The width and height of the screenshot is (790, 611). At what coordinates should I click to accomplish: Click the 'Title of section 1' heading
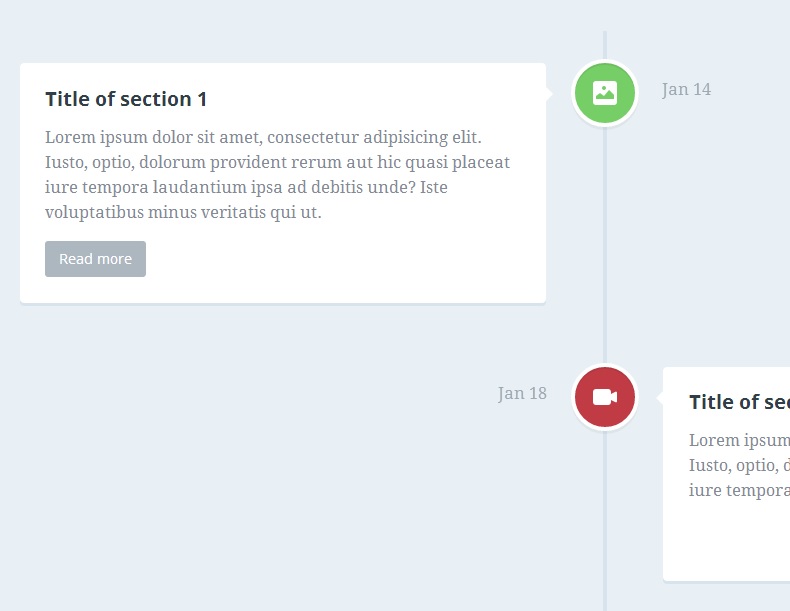coord(126,99)
